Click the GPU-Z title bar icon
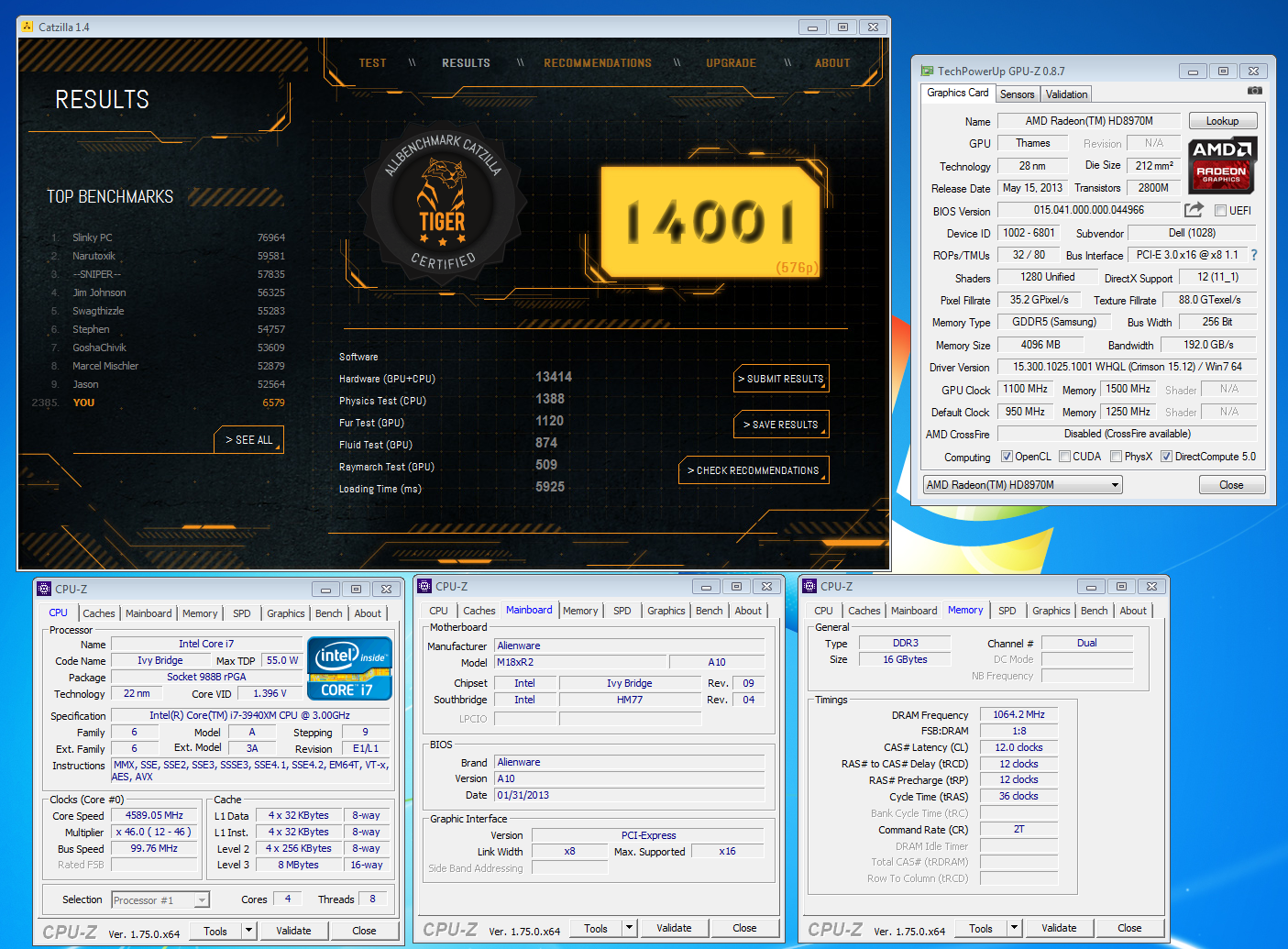 click(927, 71)
